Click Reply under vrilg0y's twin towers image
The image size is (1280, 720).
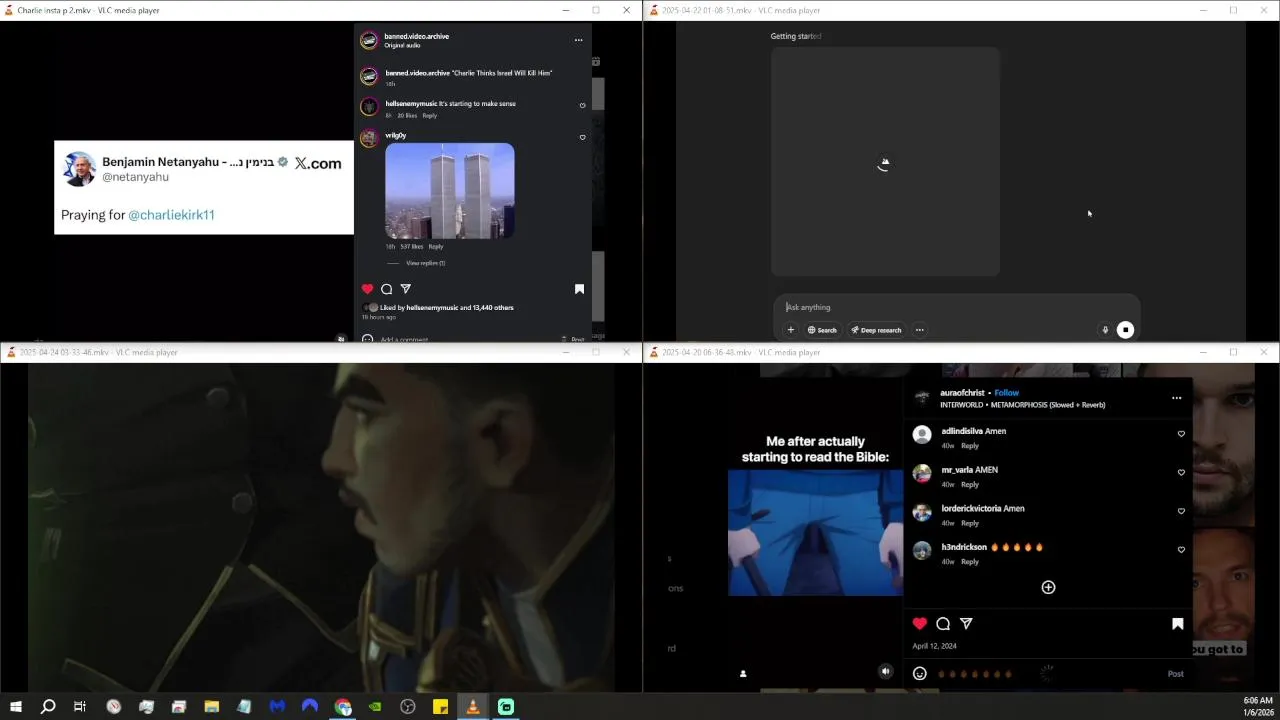[x=435, y=247]
